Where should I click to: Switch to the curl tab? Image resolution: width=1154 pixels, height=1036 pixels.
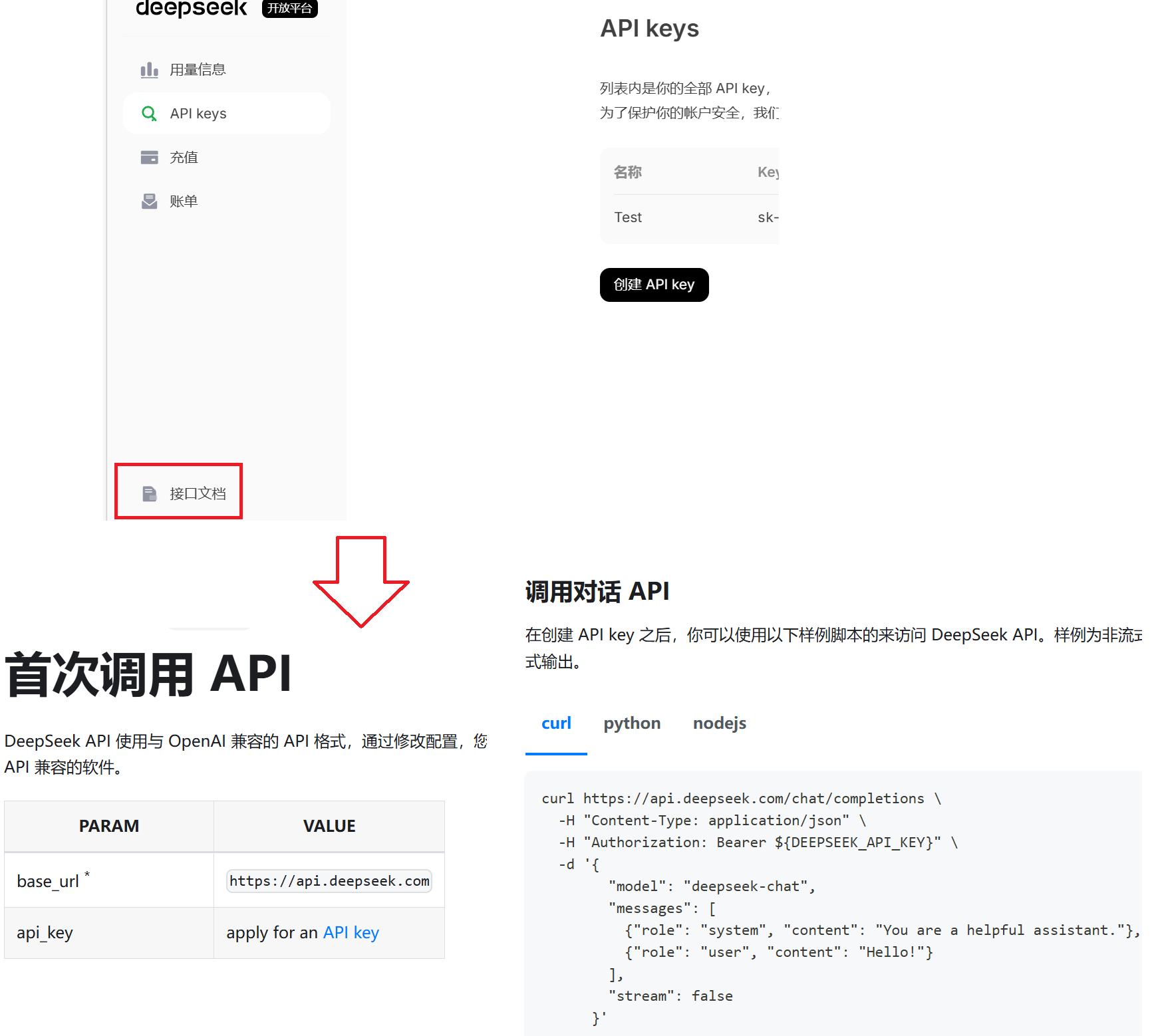click(x=556, y=723)
